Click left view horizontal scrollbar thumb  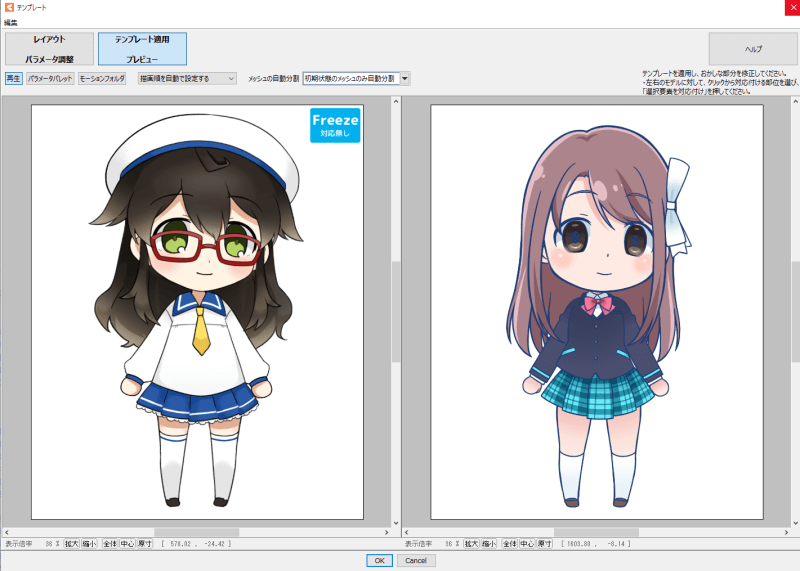coord(196,532)
